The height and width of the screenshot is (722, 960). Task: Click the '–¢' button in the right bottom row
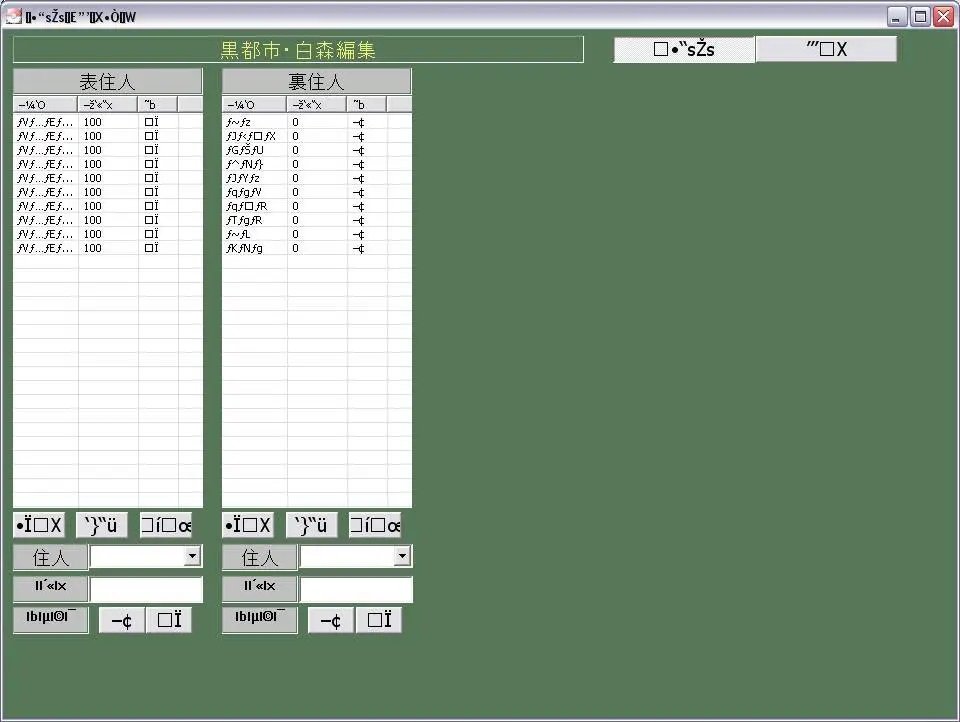[x=331, y=620]
